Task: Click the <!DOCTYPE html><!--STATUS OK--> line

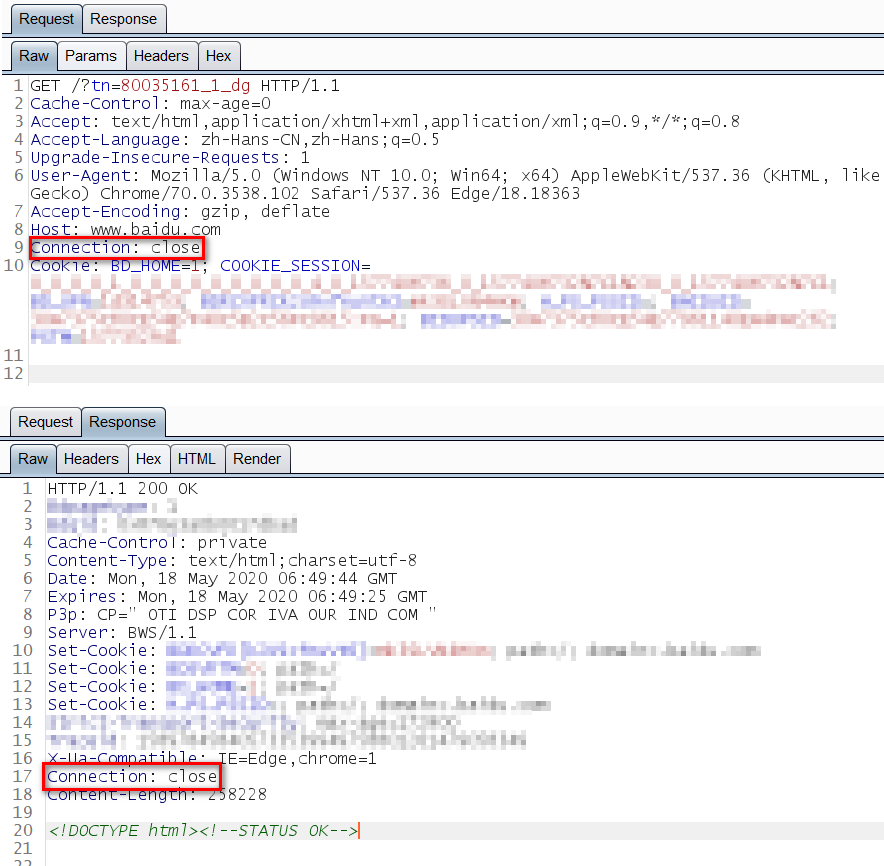Action: coord(203,831)
